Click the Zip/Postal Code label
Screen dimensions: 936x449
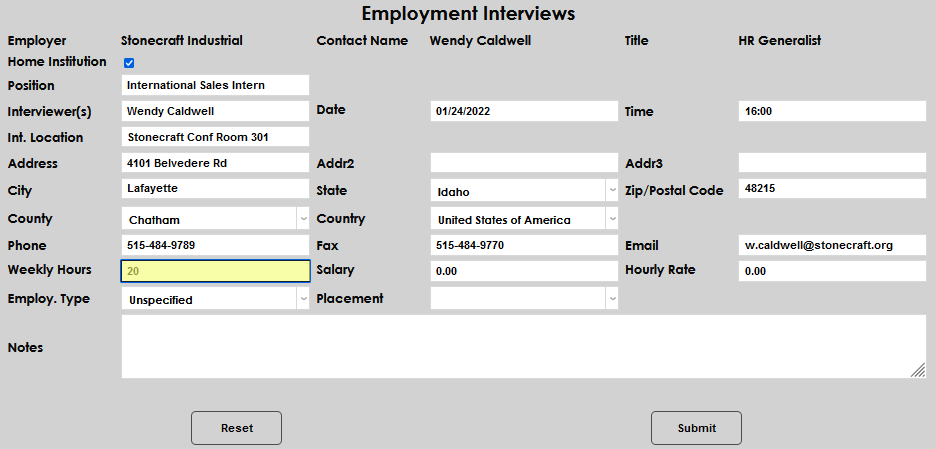pyautogui.click(x=674, y=191)
